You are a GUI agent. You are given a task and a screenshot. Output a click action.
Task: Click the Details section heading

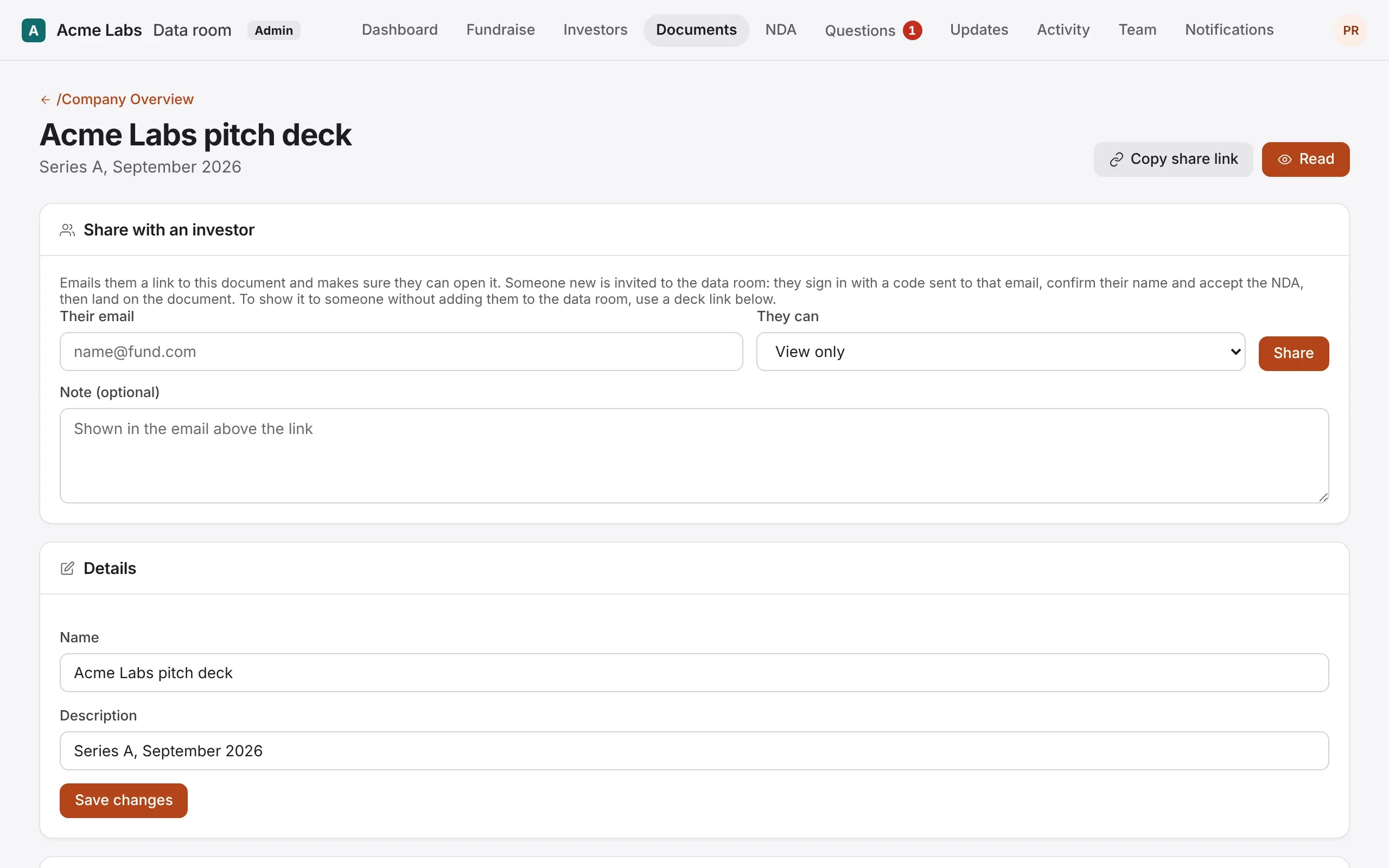(110, 569)
